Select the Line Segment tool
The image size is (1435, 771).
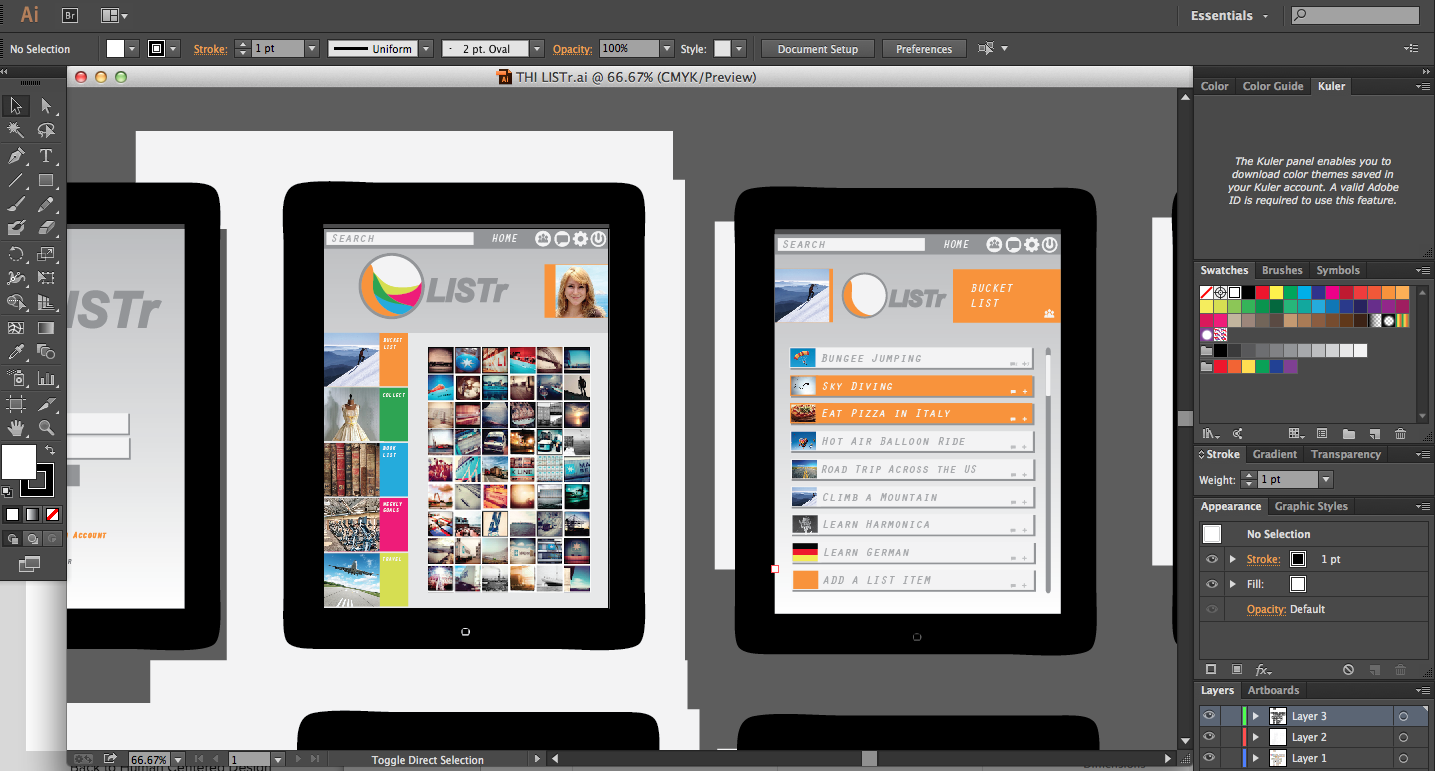[16, 181]
